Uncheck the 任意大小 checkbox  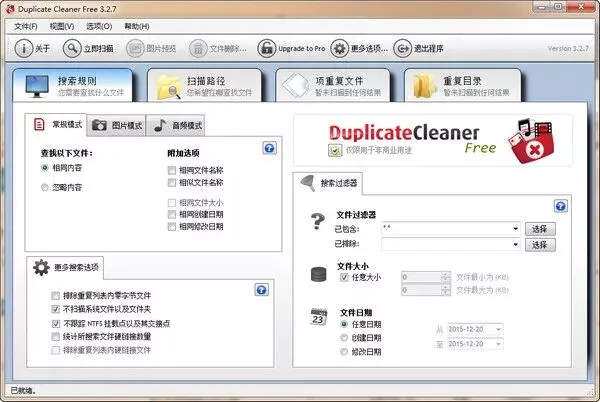[344, 277]
